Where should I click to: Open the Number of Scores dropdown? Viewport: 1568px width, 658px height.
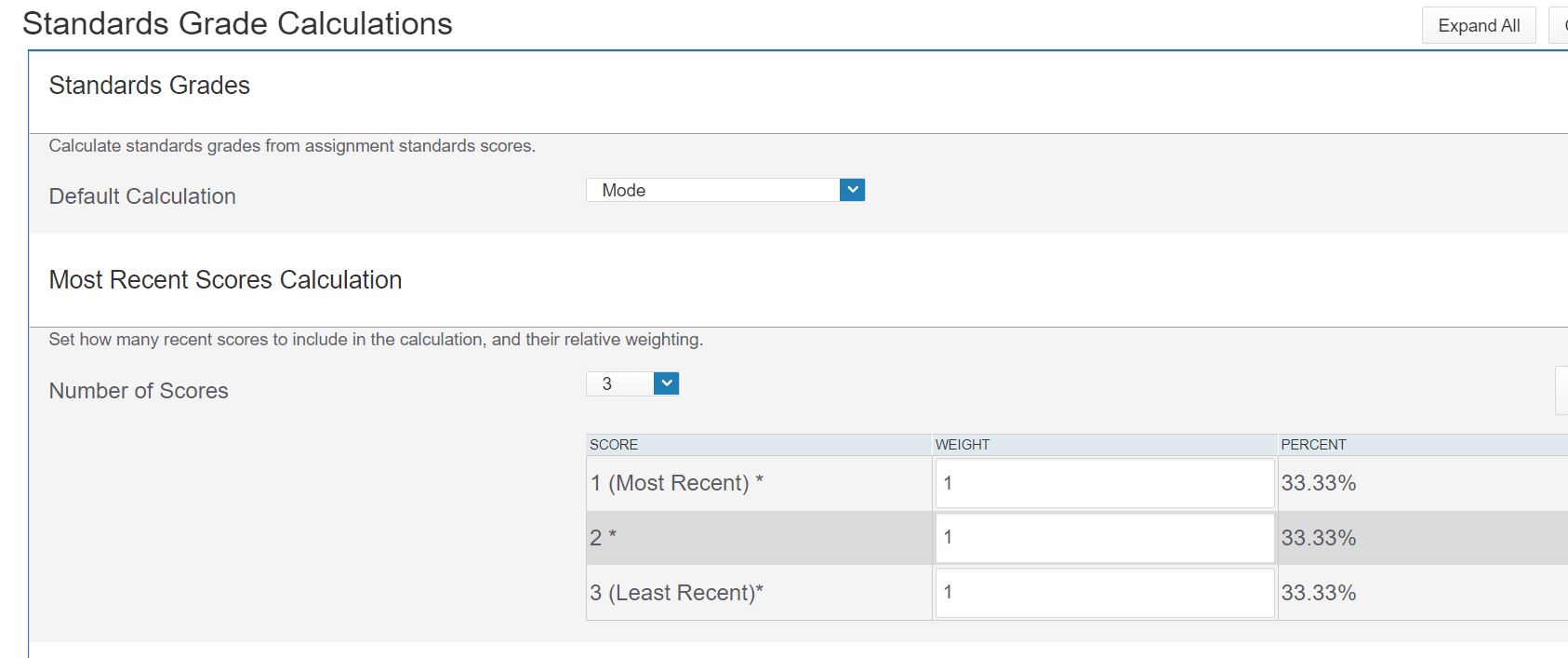point(632,383)
